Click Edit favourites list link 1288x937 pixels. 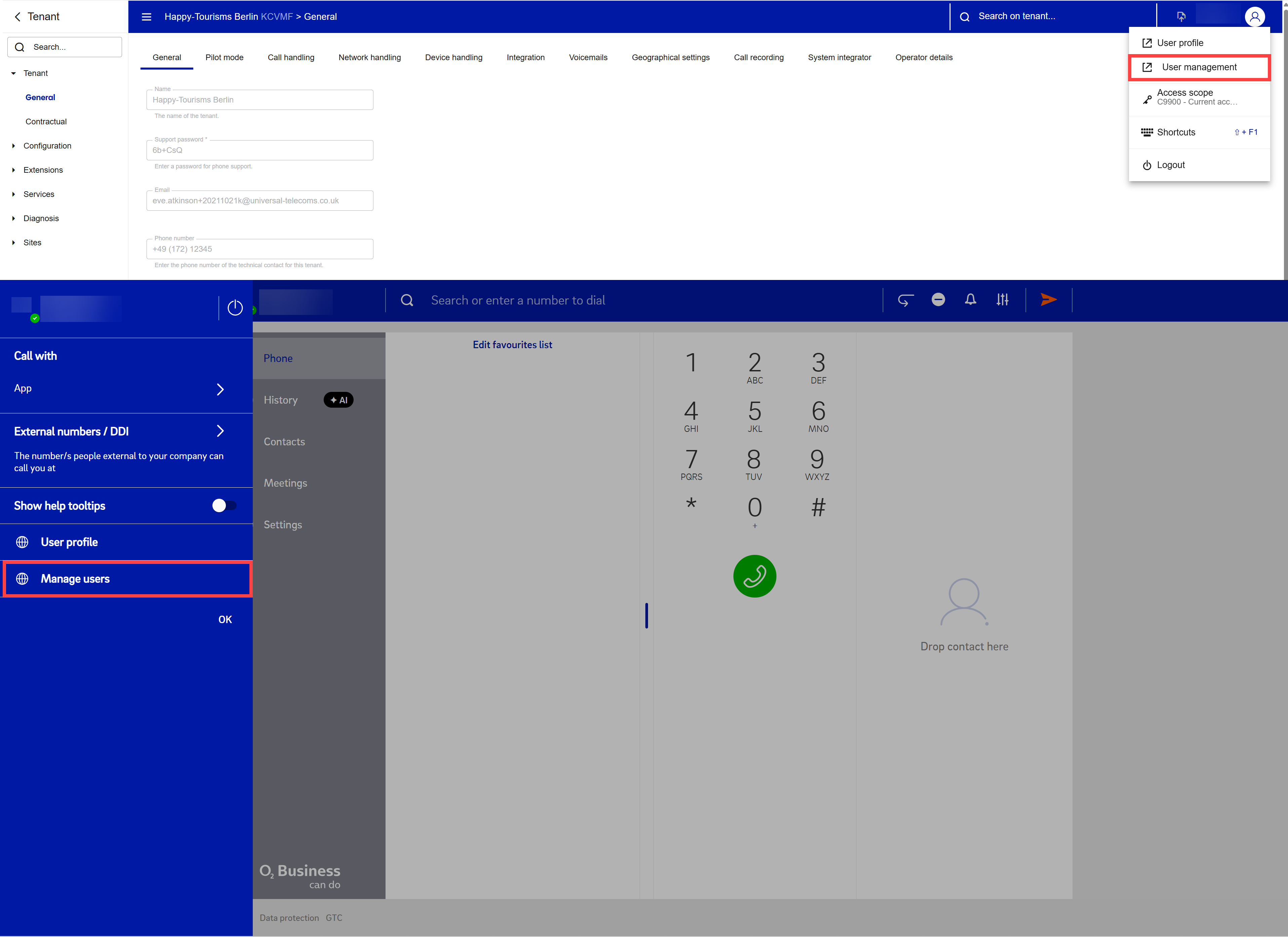(x=512, y=345)
